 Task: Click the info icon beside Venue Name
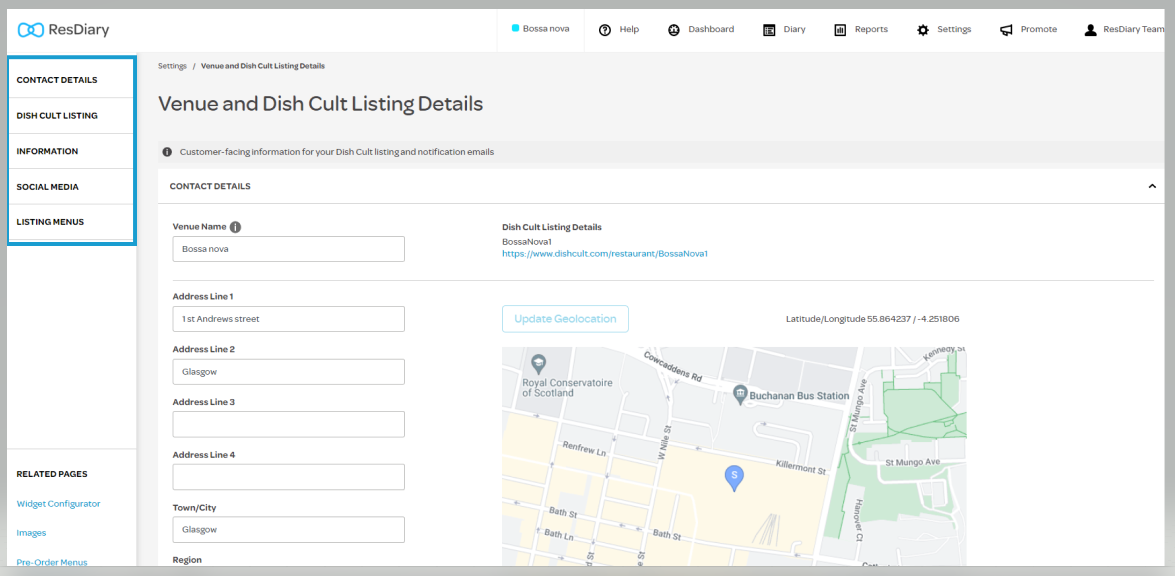coord(235,227)
